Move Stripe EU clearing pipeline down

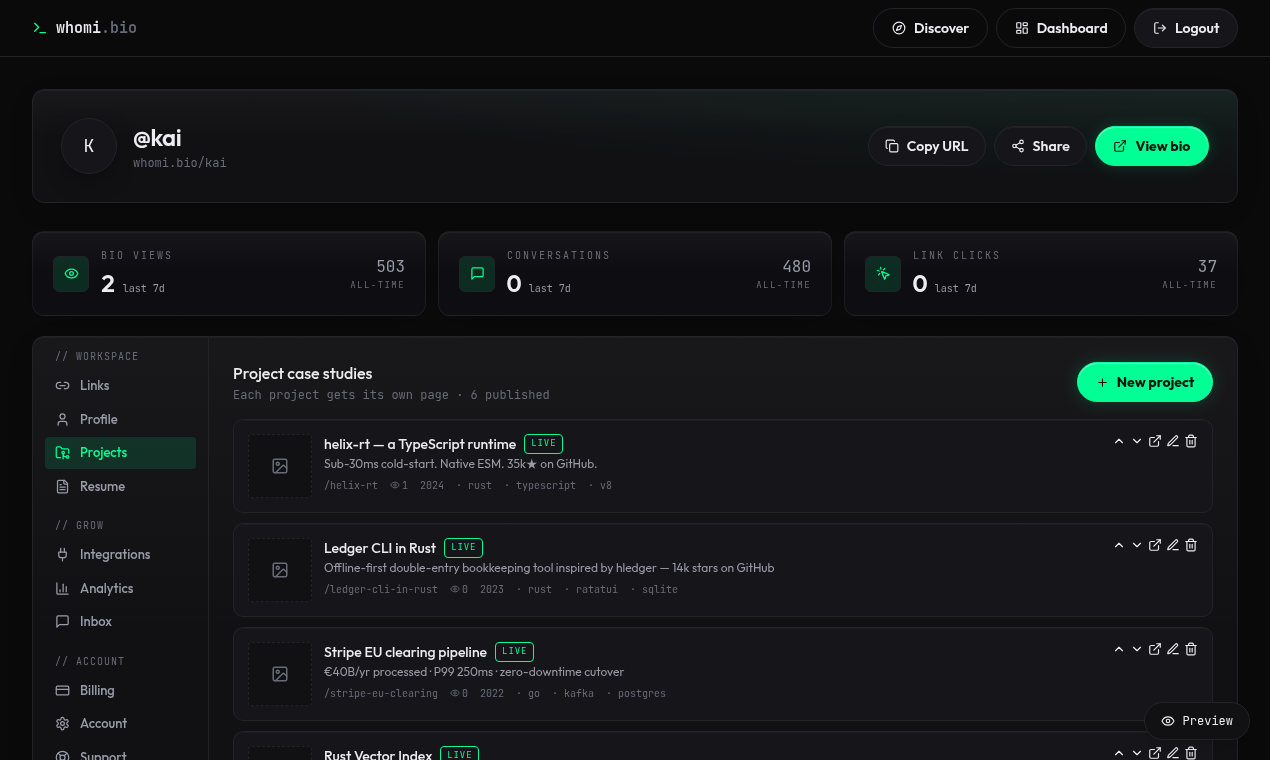click(1137, 649)
